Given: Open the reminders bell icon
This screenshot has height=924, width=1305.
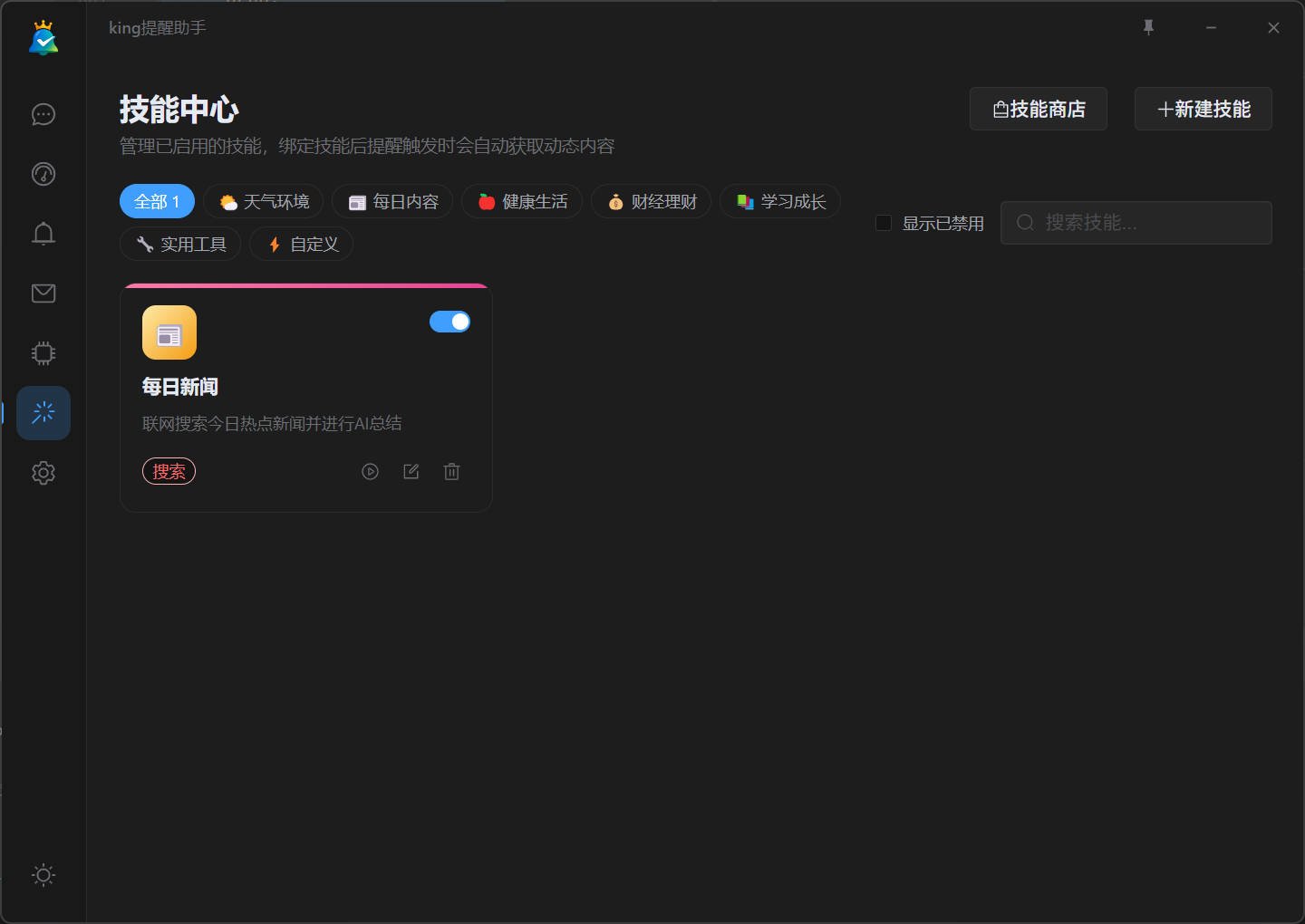Looking at the screenshot, I should coord(43,234).
